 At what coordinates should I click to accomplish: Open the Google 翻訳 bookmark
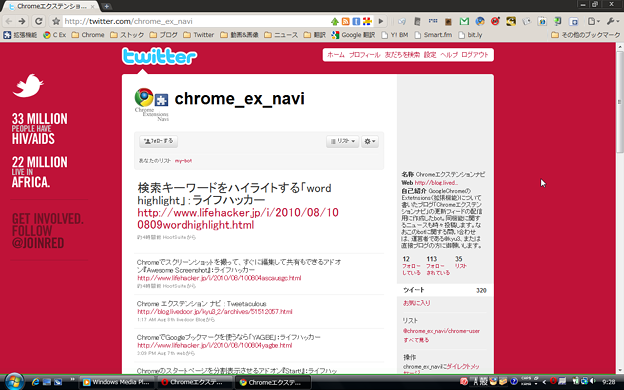pyautogui.click(x=353, y=35)
